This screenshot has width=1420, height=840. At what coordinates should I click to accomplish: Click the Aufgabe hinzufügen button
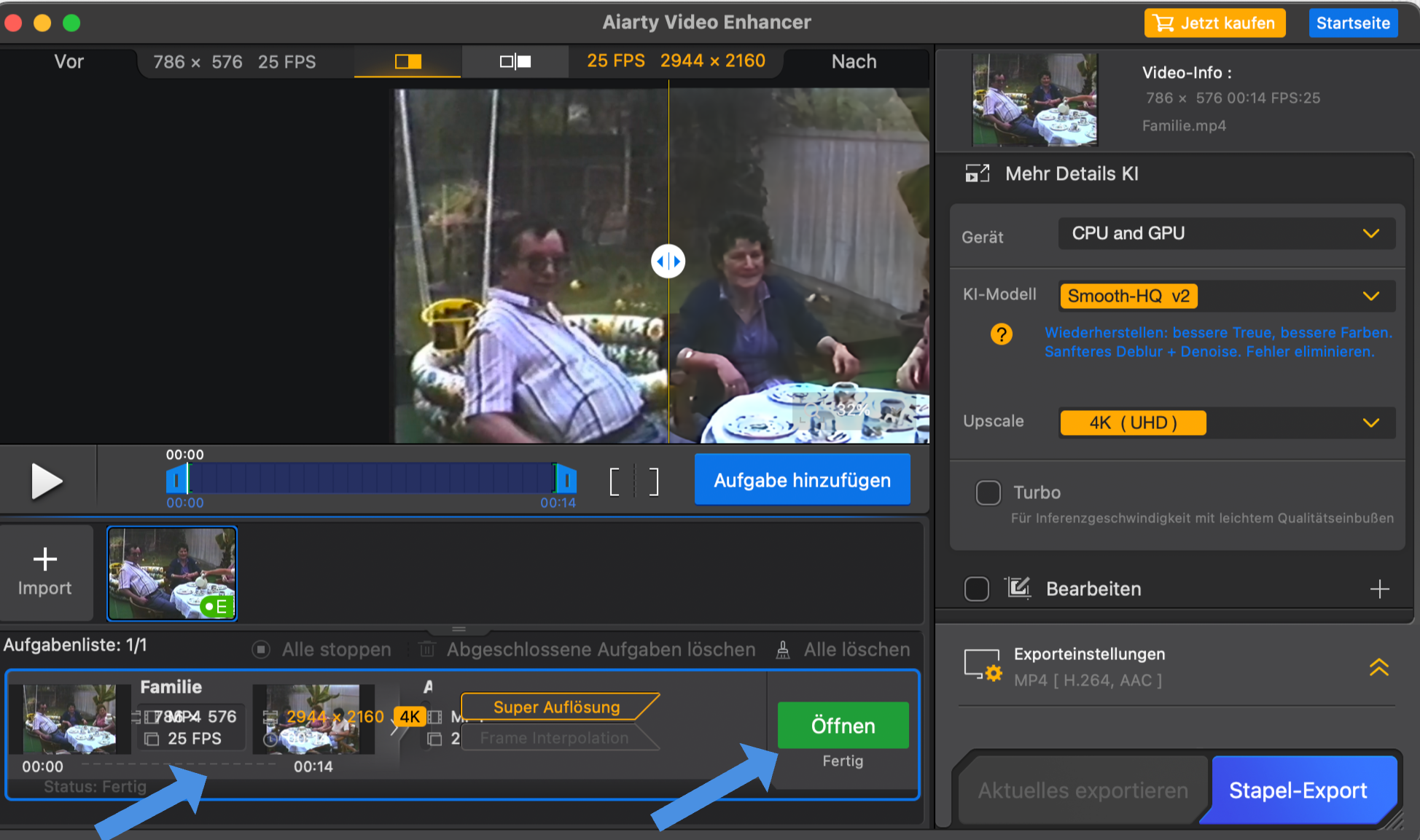[802, 480]
